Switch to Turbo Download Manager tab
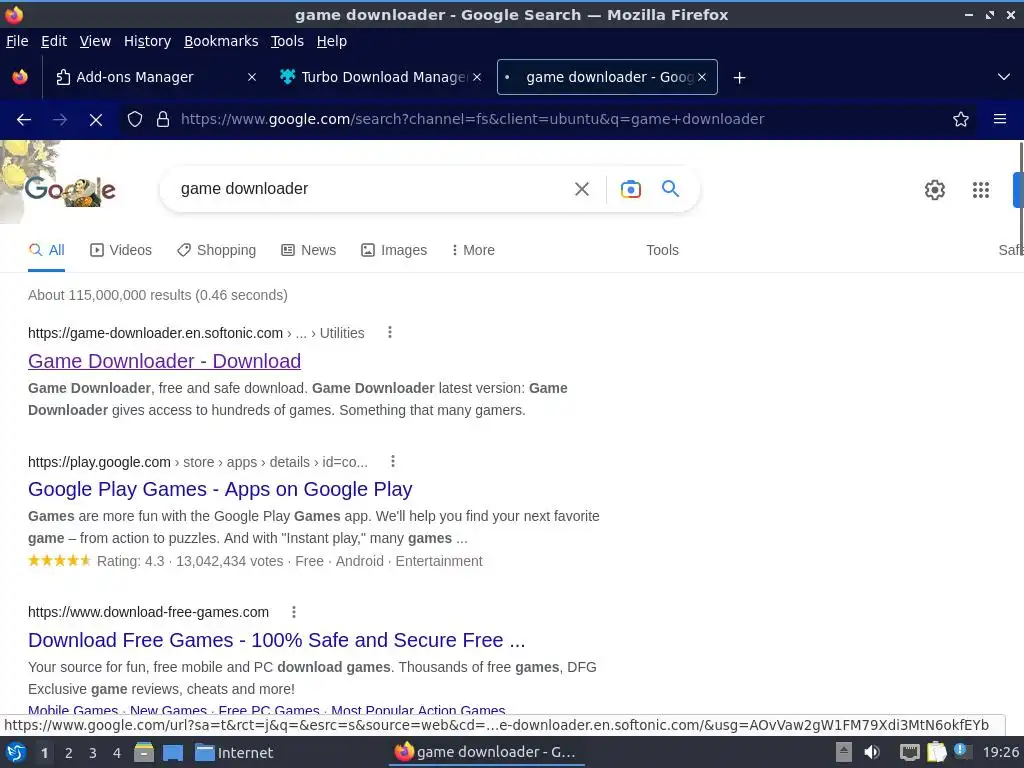This screenshot has height=768, width=1024. pyautogui.click(x=381, y=77)
